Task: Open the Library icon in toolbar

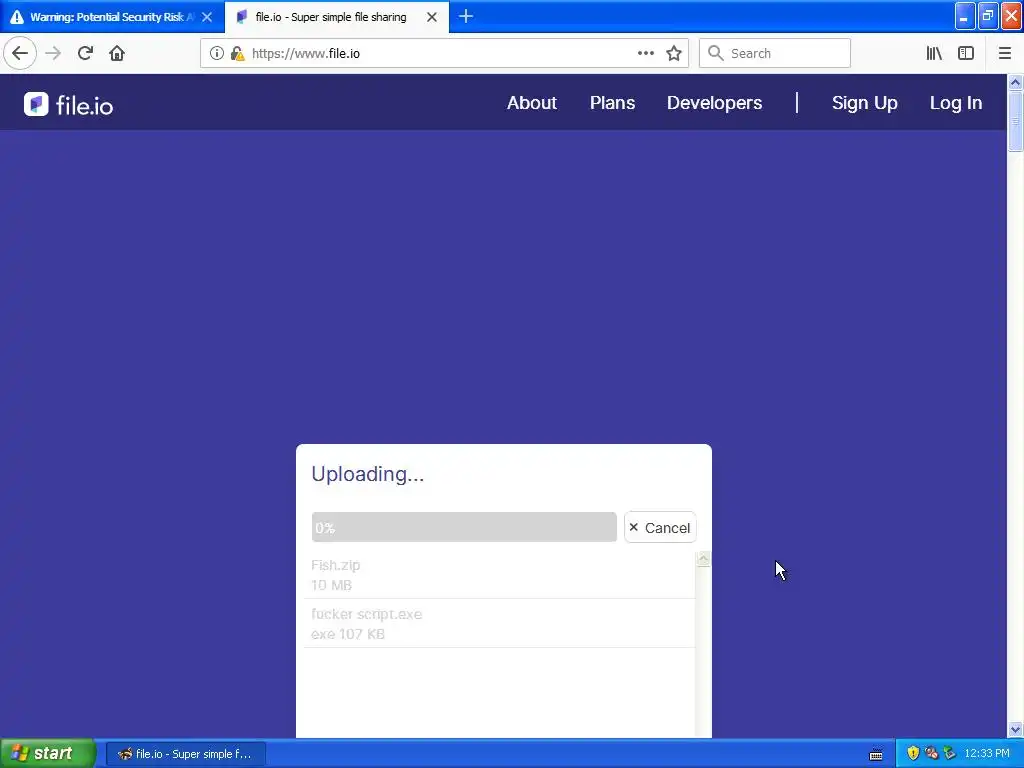Action: coord(934,53)
